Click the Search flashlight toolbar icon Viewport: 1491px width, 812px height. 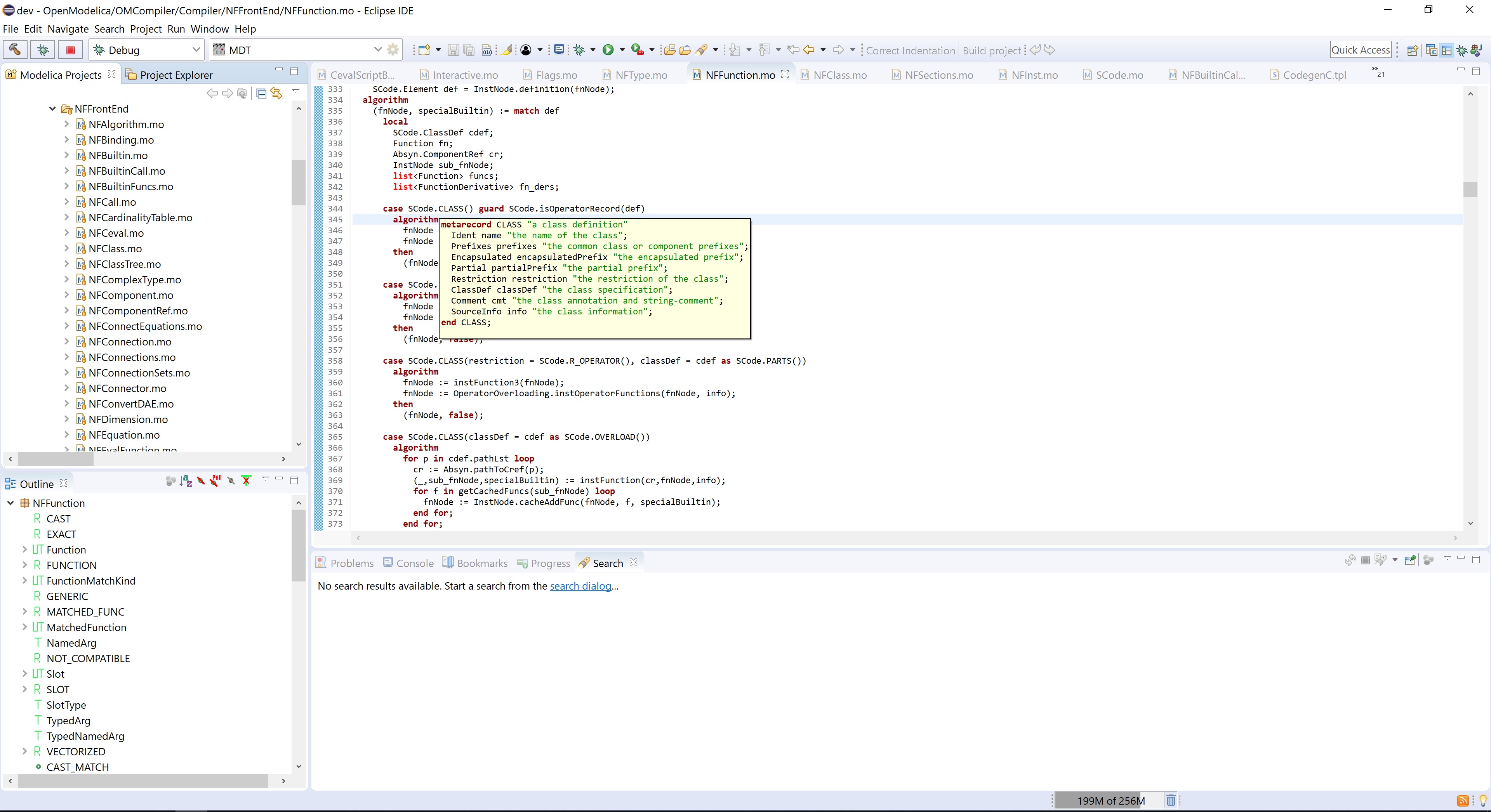point(702,50)
